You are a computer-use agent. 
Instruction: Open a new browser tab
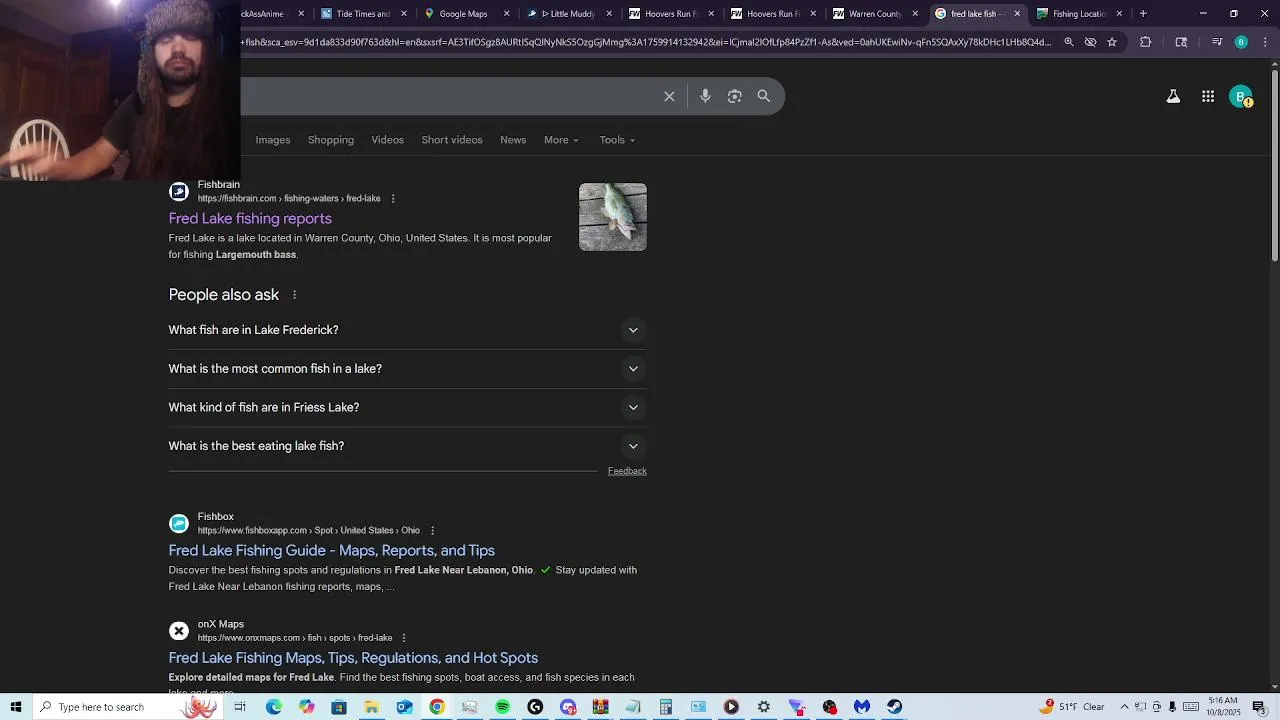point(1143,14)
